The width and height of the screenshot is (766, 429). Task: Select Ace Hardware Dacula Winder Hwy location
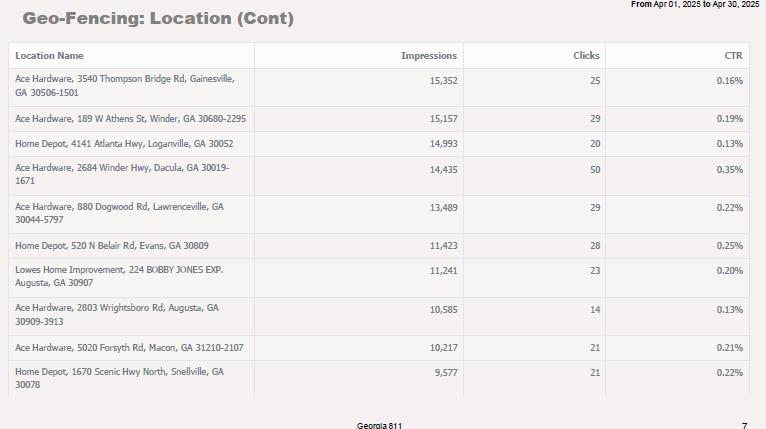[122, 174]
